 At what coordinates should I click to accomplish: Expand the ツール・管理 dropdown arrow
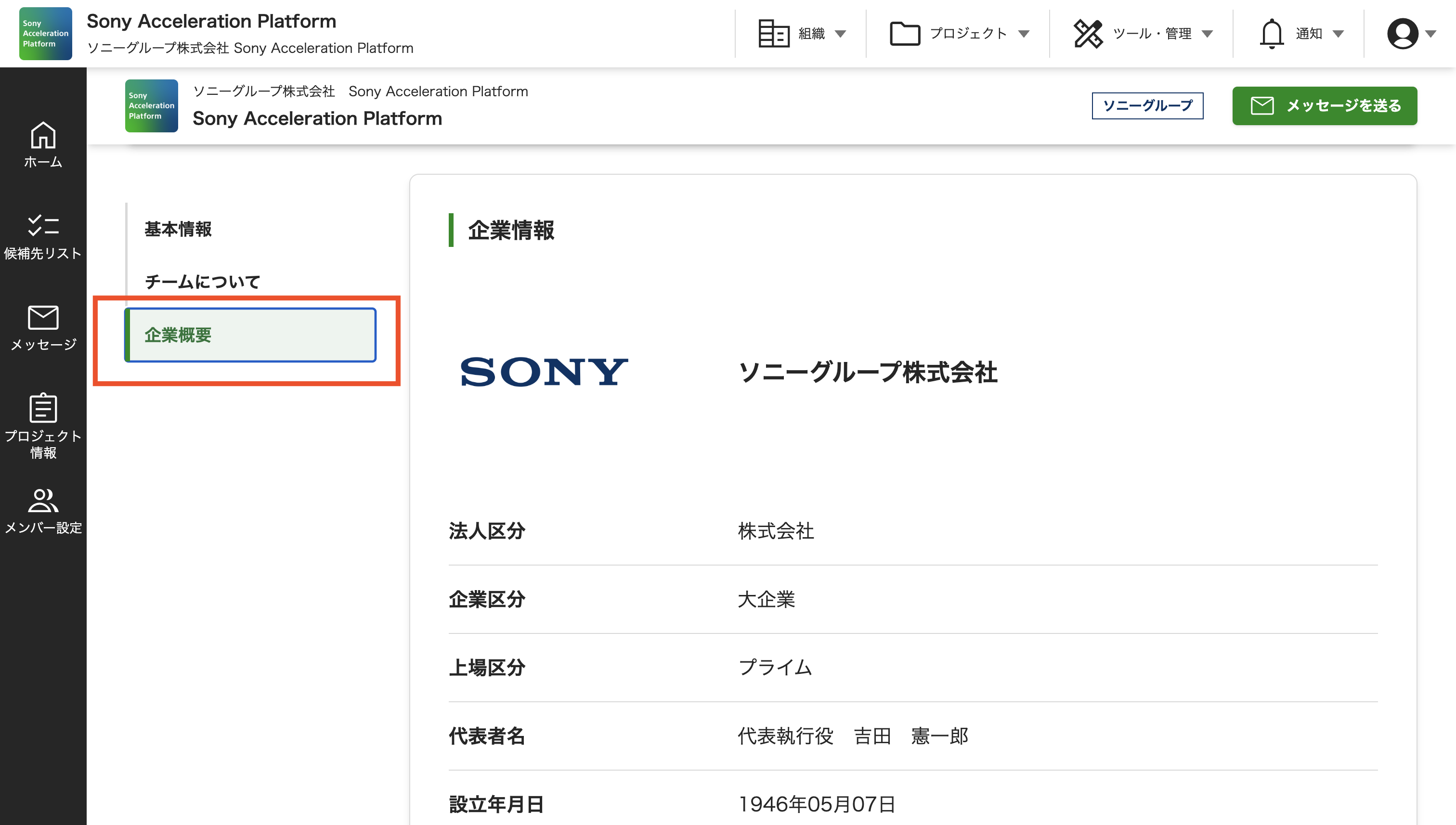click(1207, 34)
